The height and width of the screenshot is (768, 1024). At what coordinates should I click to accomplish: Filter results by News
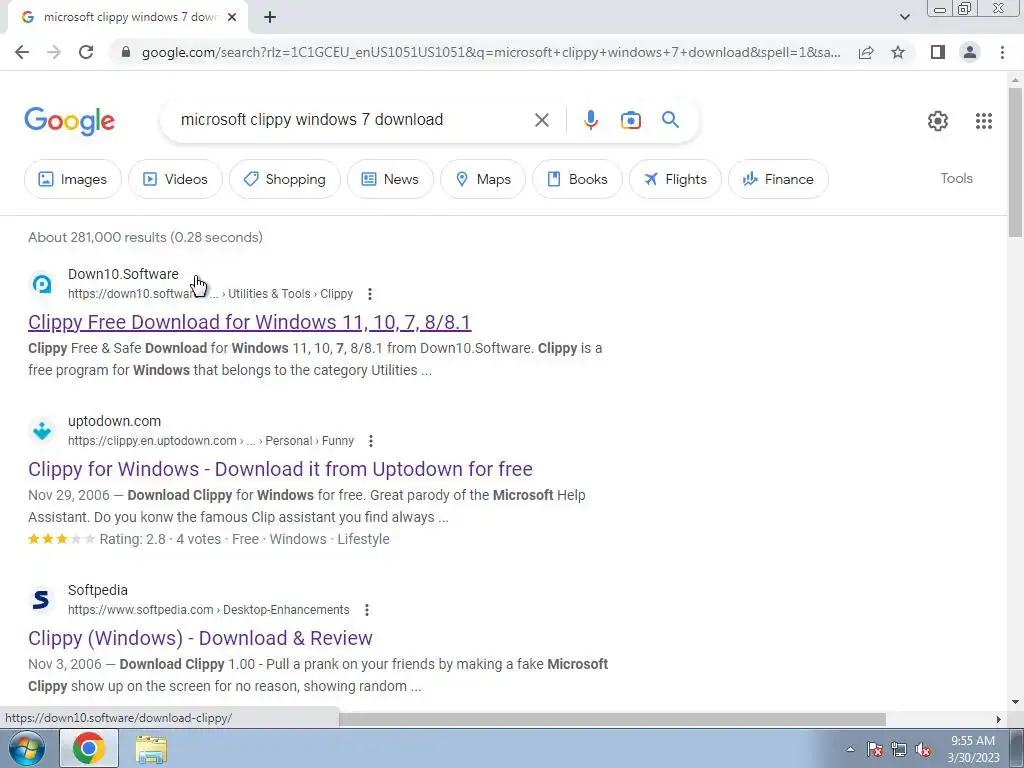pyautogui.click(x=390, y=179)
